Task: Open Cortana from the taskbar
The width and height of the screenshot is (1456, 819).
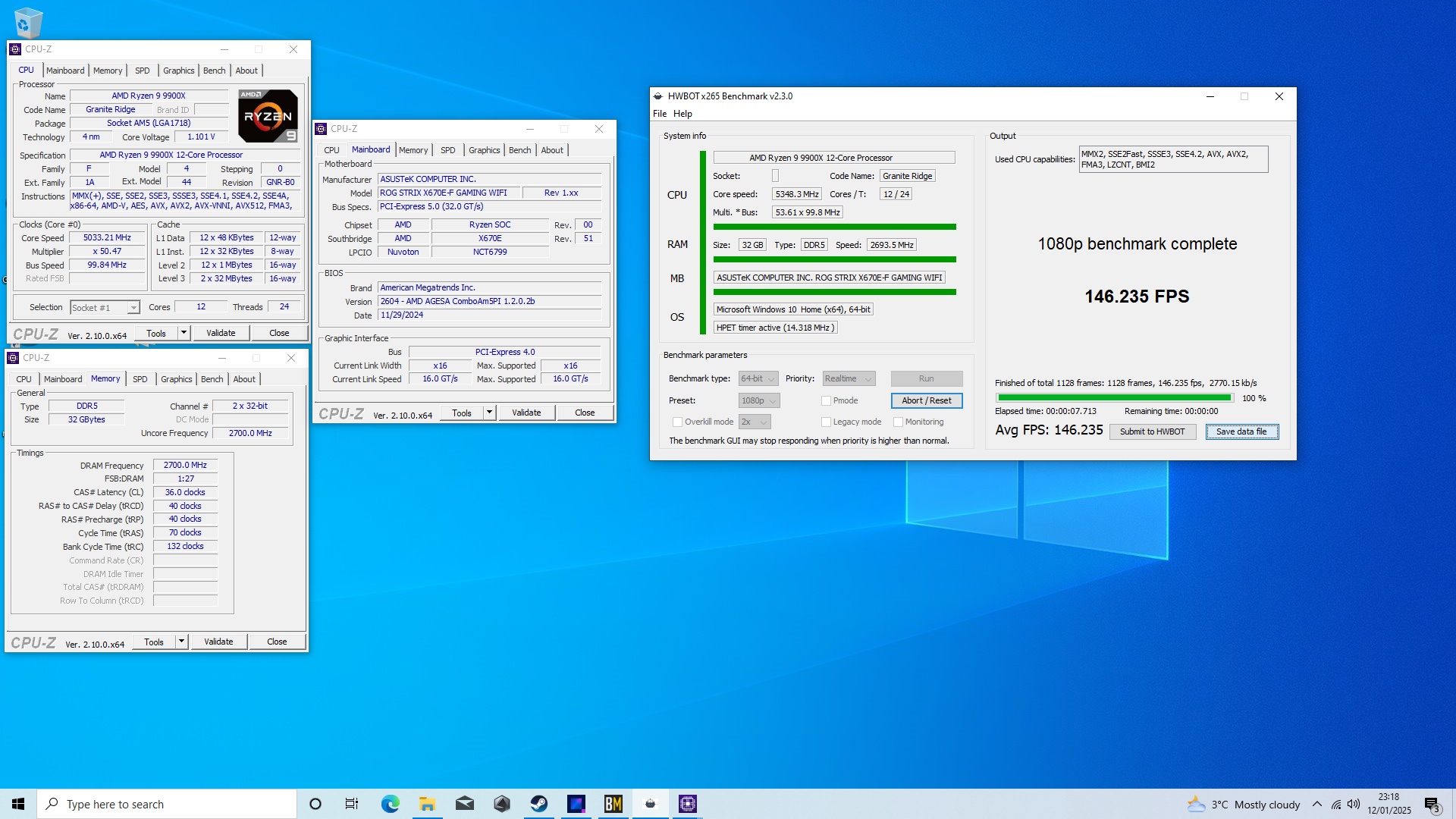Action: tap(315, 804)
